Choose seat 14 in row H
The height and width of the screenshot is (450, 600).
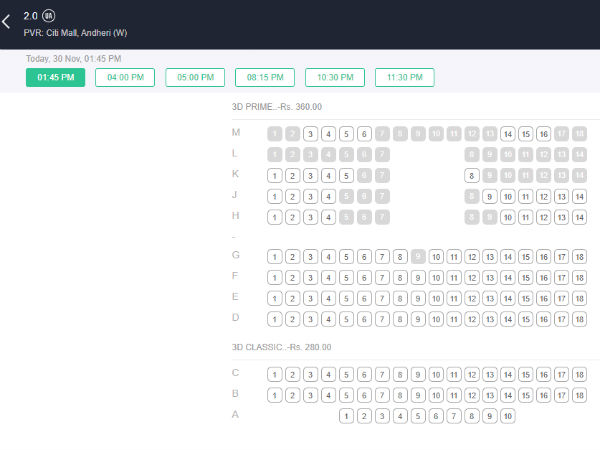coord(579,216)
